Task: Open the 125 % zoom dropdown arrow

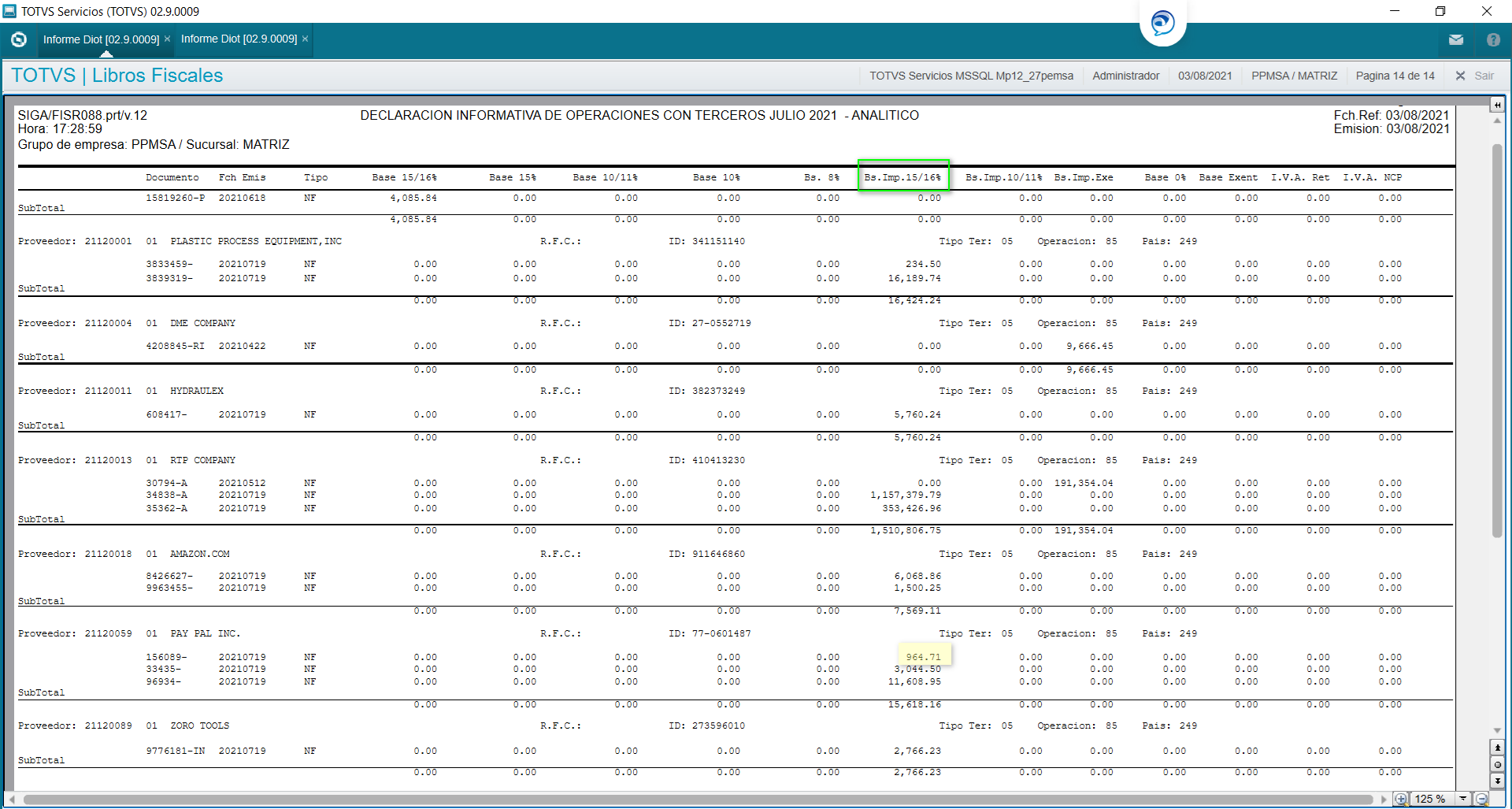Action: 1463,799
